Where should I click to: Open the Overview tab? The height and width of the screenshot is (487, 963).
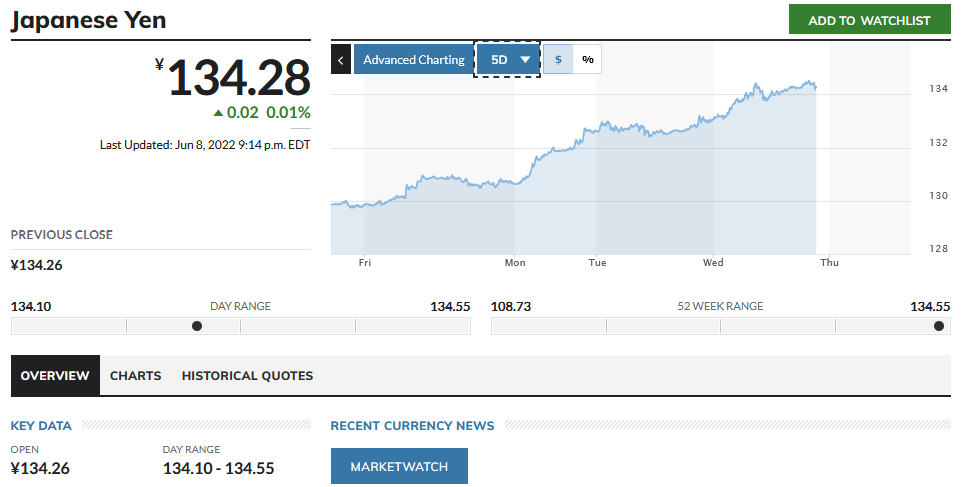click(x=55, y=375)
